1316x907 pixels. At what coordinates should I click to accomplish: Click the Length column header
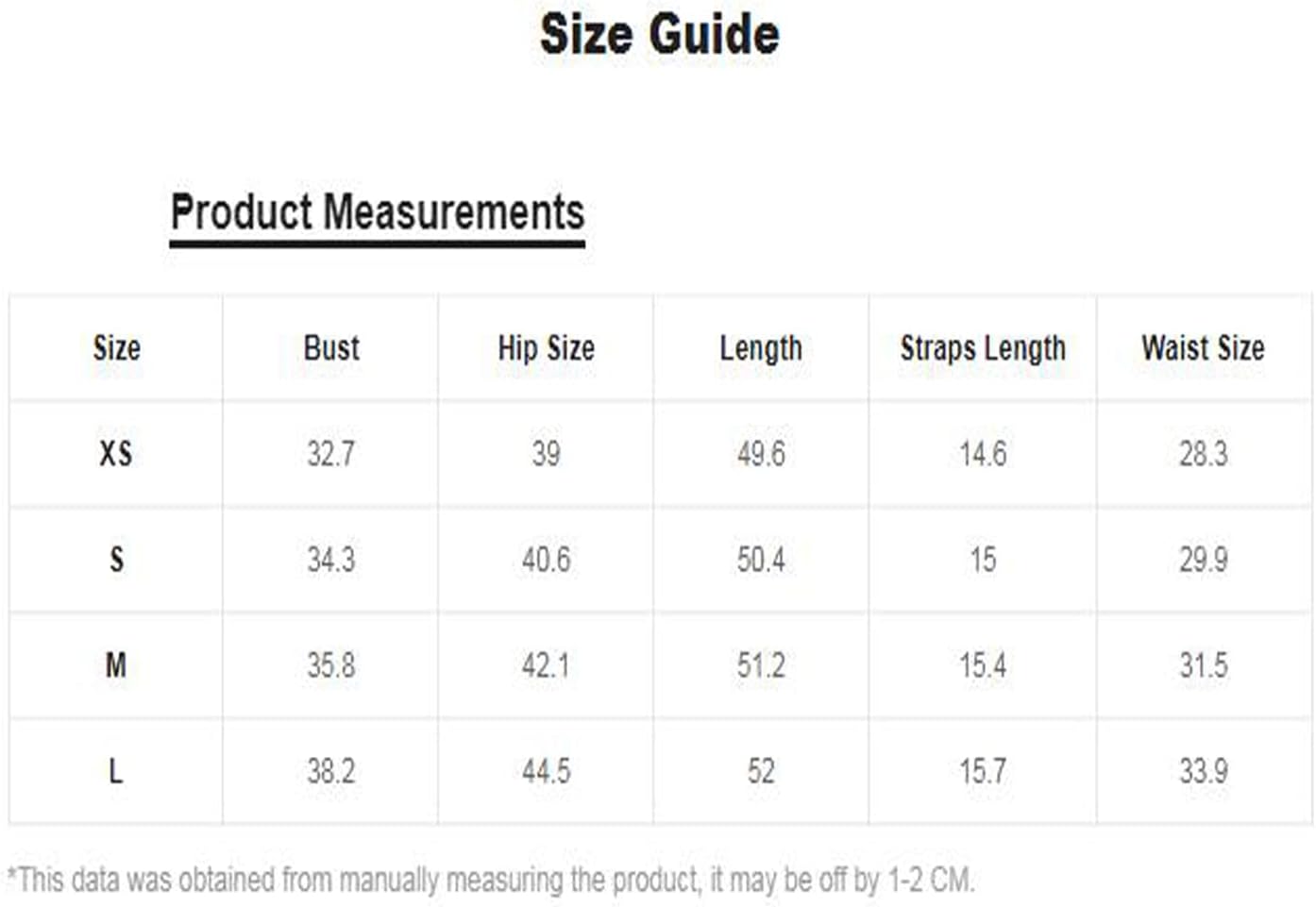(761, 348)
